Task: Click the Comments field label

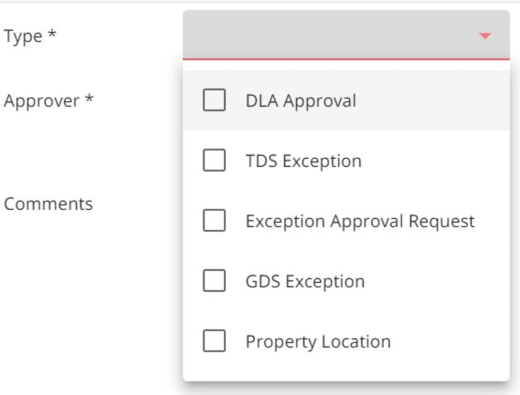Action: 48,204
